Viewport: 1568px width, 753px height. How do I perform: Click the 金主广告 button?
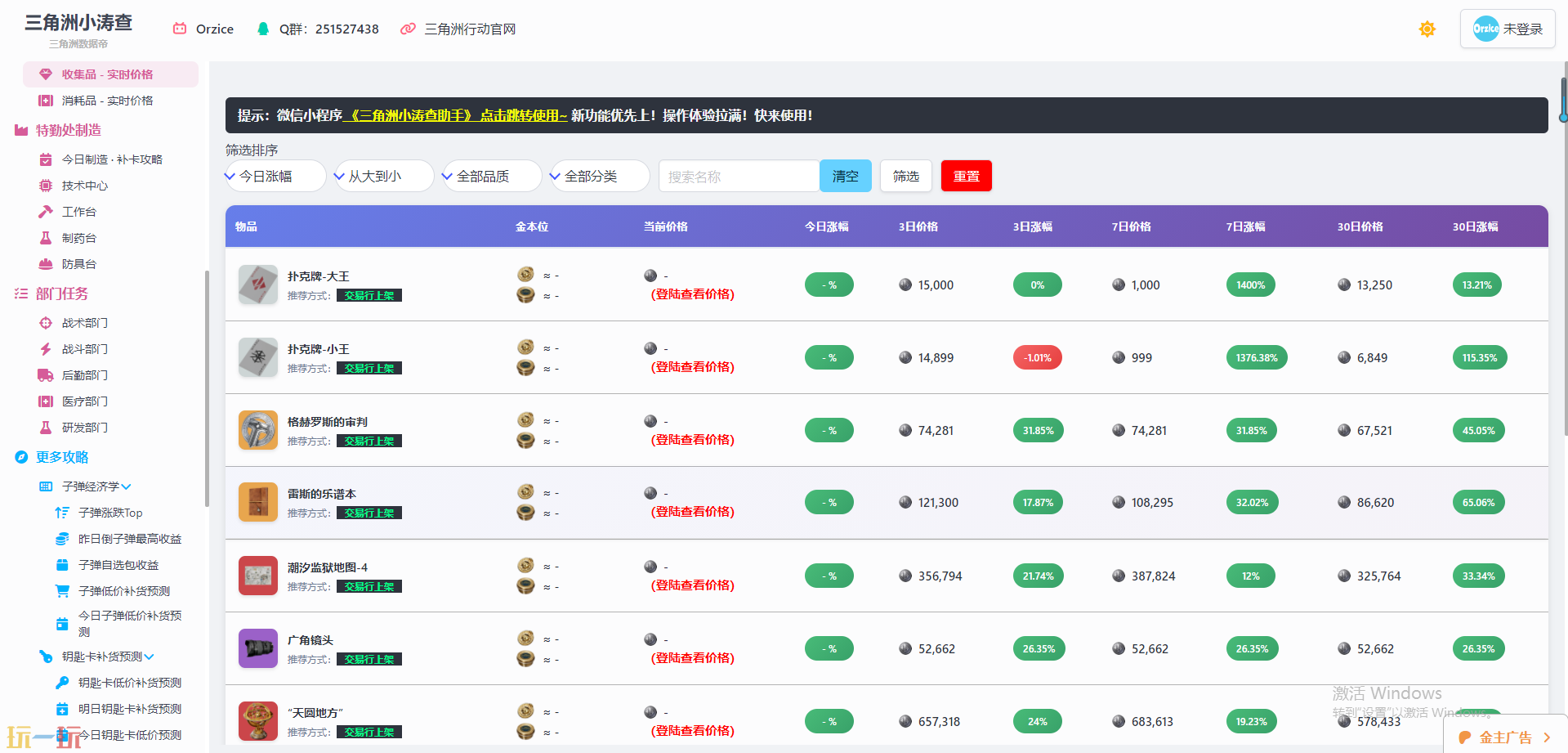(1505, 737)
